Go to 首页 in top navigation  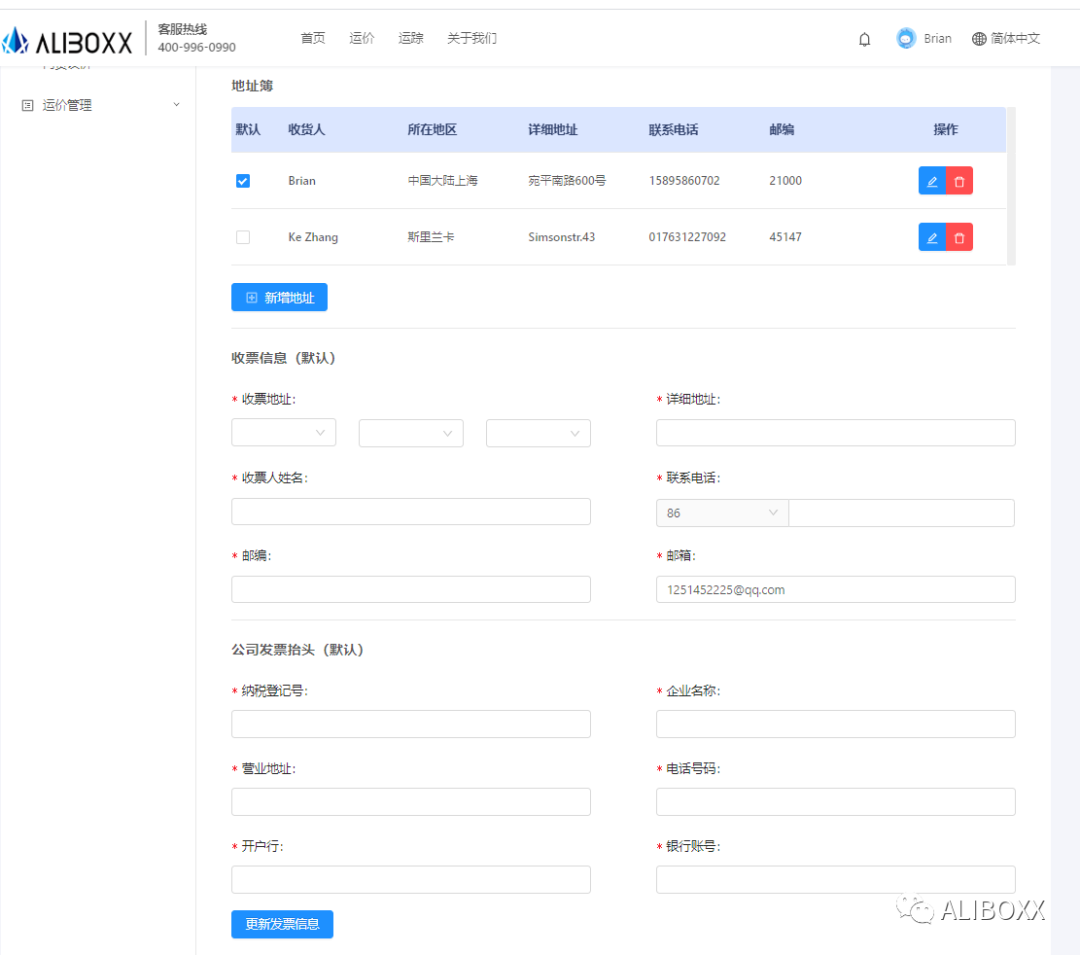(x=313, y=38)
